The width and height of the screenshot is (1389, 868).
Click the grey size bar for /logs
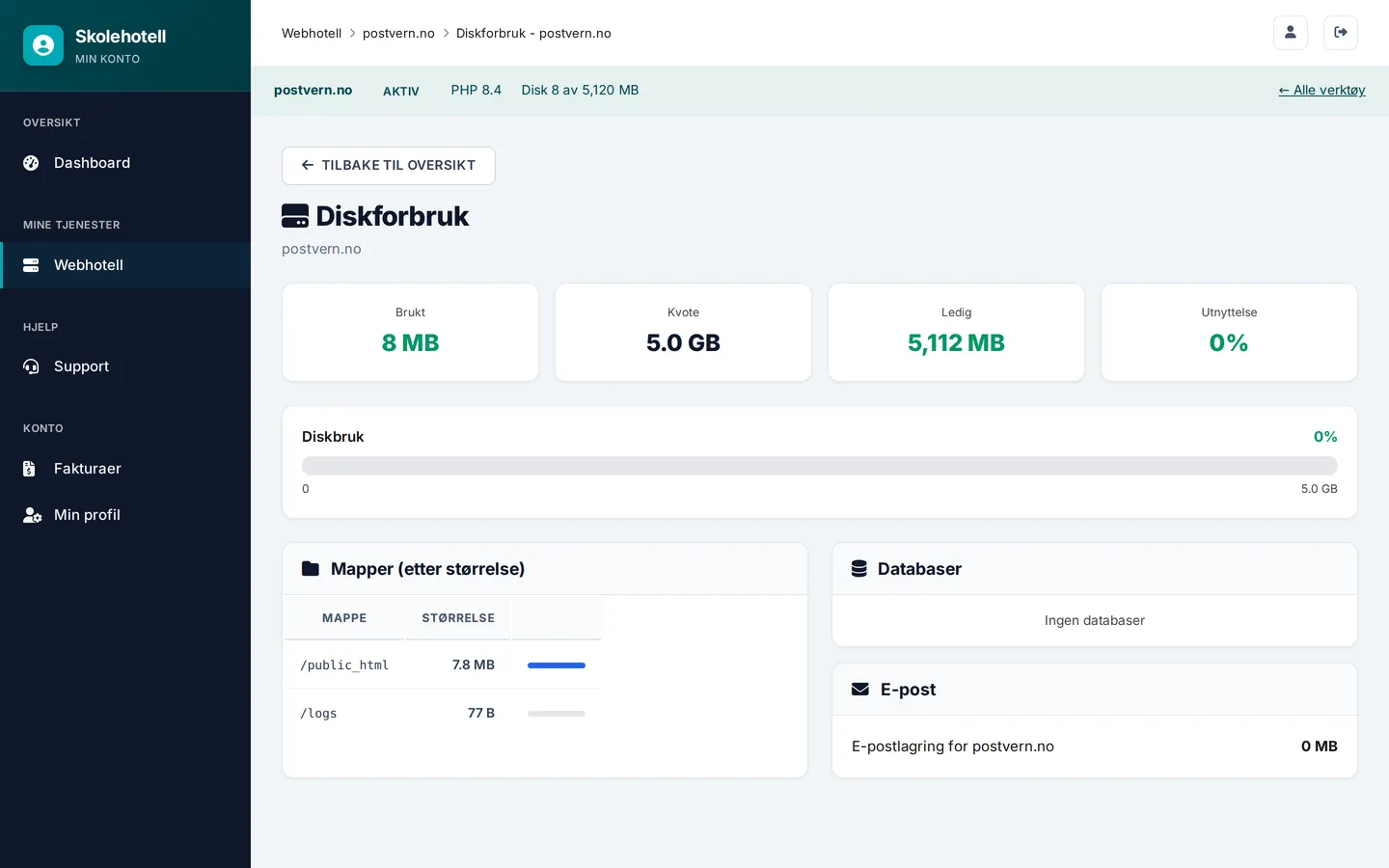pyautogui.click(x=557, y=714)
